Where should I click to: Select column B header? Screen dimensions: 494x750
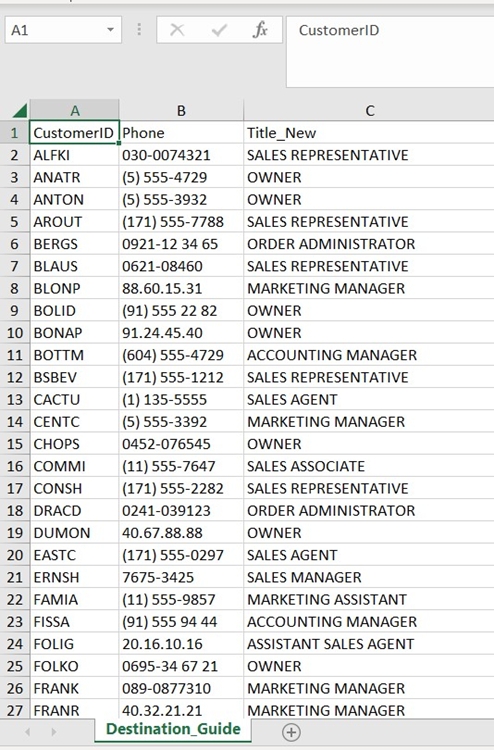pyautogui.click(x=181, y=110)
